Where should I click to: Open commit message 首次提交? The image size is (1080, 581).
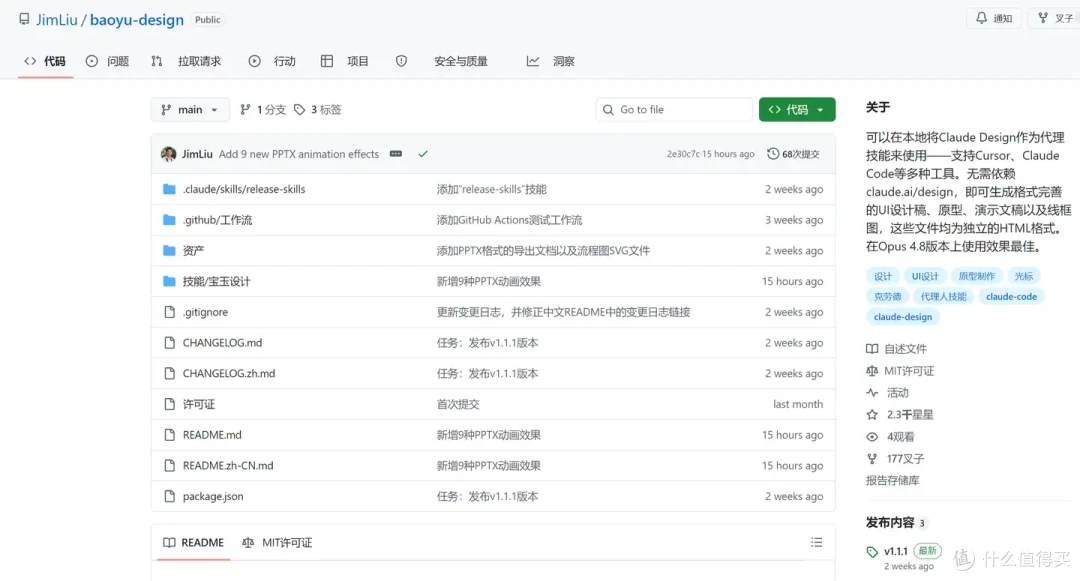(458, 404)
